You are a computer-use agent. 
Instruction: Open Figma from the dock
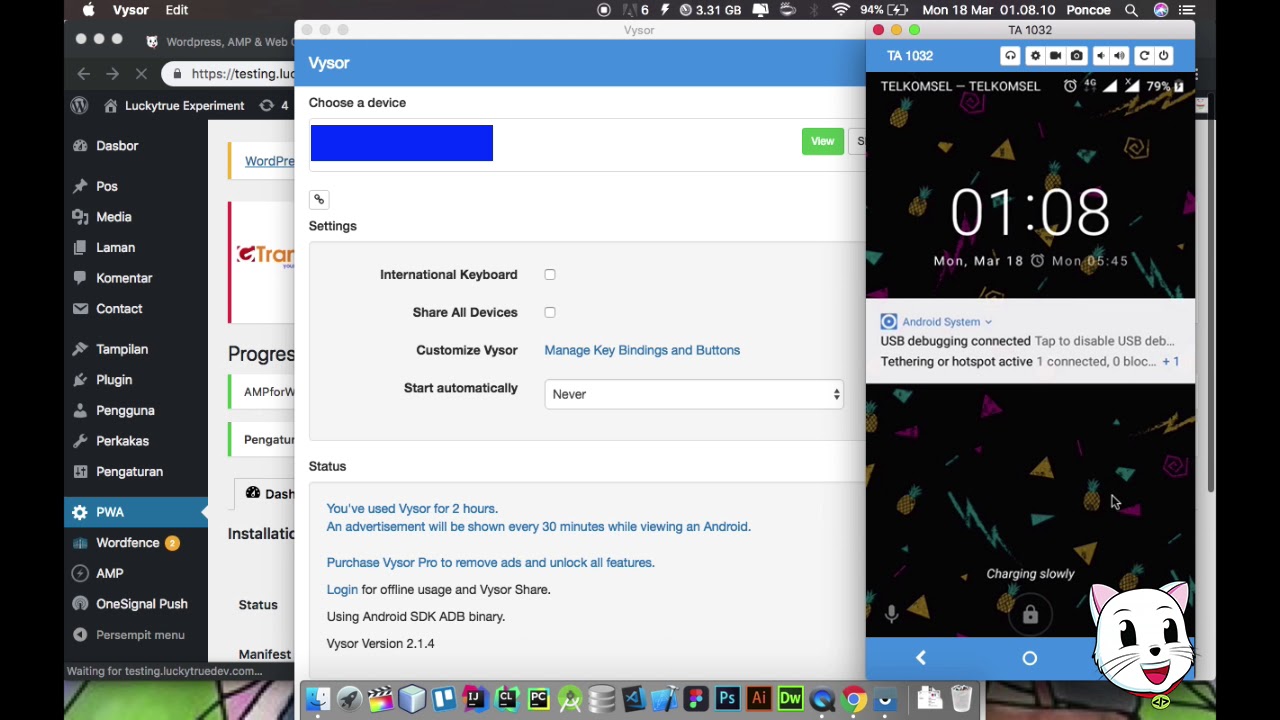[x=696, y=699]
